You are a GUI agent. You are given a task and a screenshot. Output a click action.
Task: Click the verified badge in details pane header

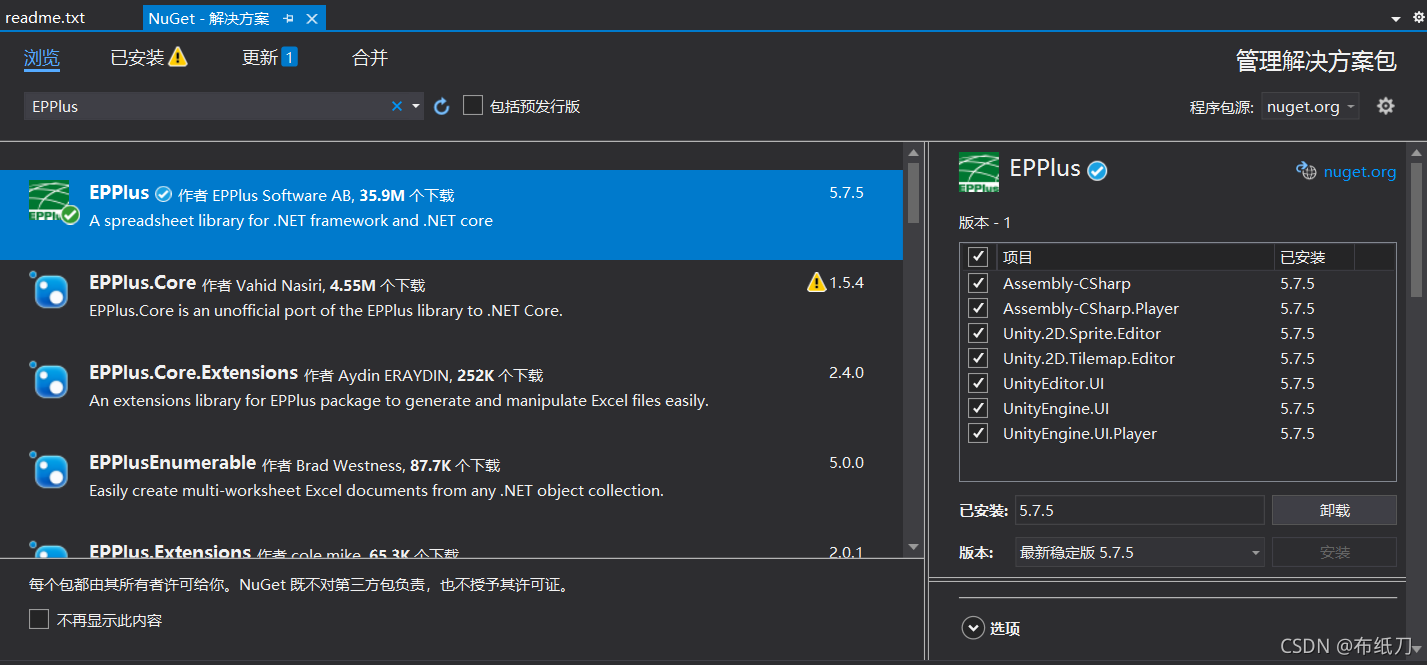[1097, 171]
